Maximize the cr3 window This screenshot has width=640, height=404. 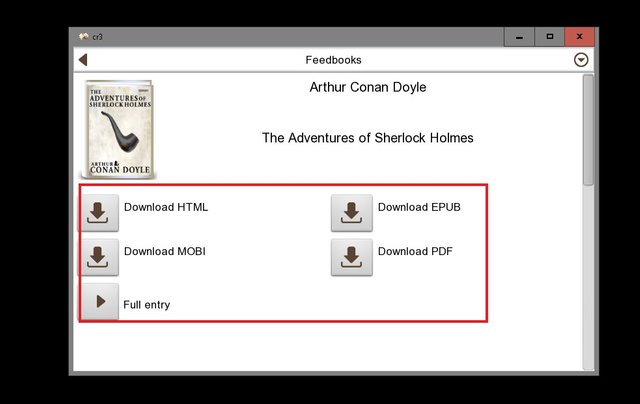click(550, 37)
